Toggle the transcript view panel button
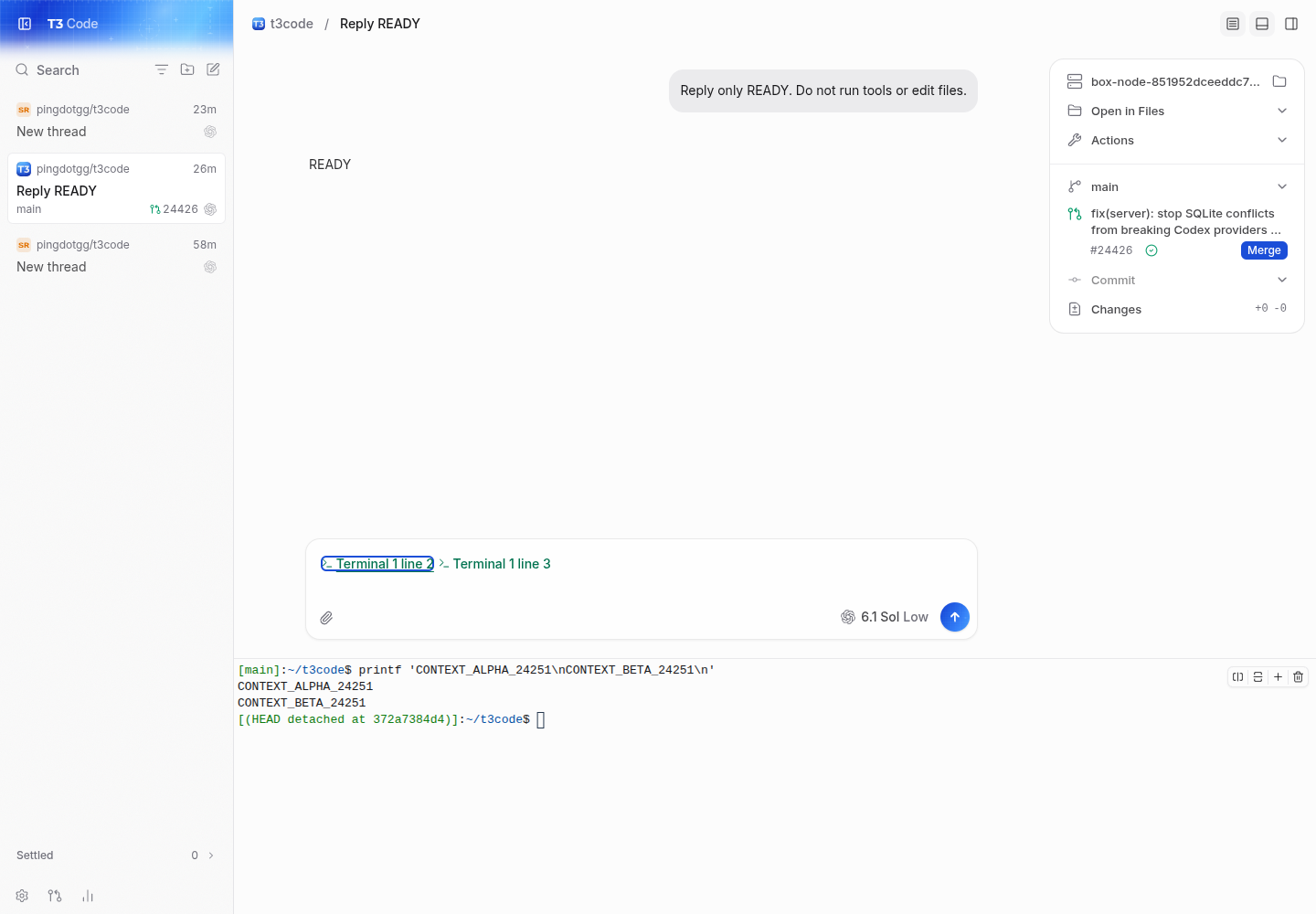This screenshot has width=1316, height=914. click(x=1233, y=24)
